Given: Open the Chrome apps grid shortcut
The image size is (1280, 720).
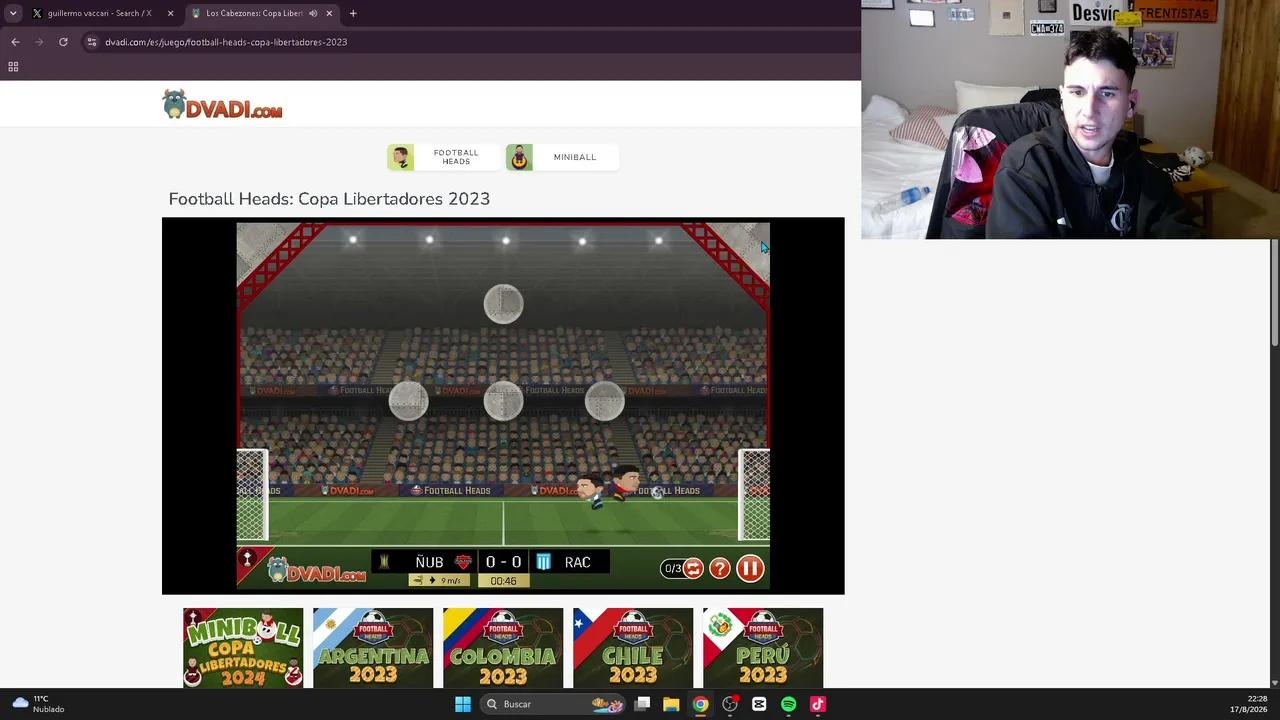Looking at the screenshot, I should 13,67.
